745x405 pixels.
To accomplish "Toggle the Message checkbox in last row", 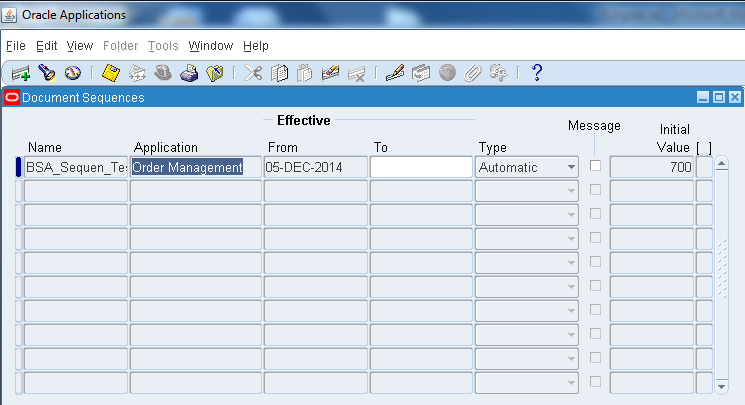I will click(x=595, y=382).
